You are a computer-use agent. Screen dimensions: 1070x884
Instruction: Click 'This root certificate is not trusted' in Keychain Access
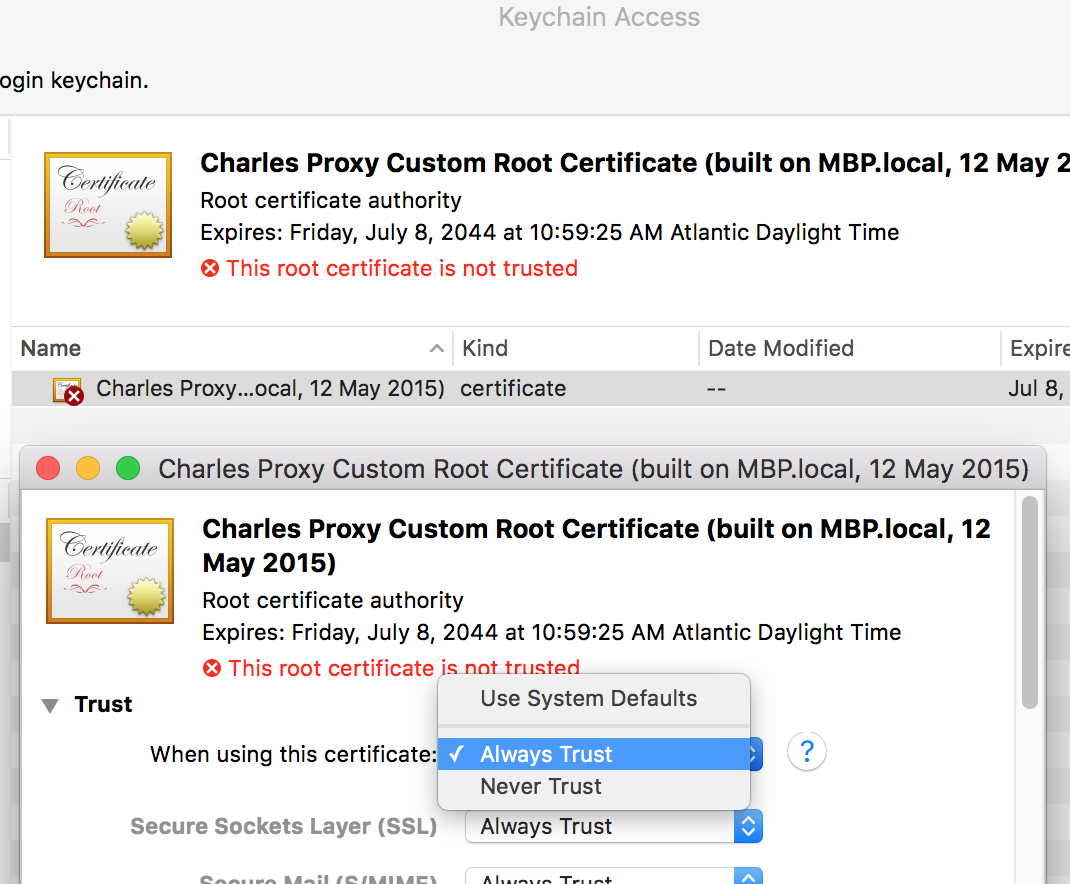click(x=402, y=268)
